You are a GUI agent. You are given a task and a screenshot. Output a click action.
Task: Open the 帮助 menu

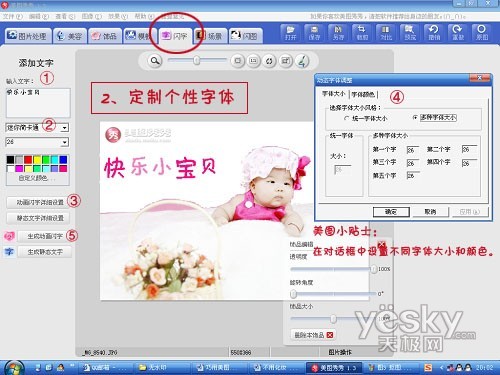(x=144, y=16)
